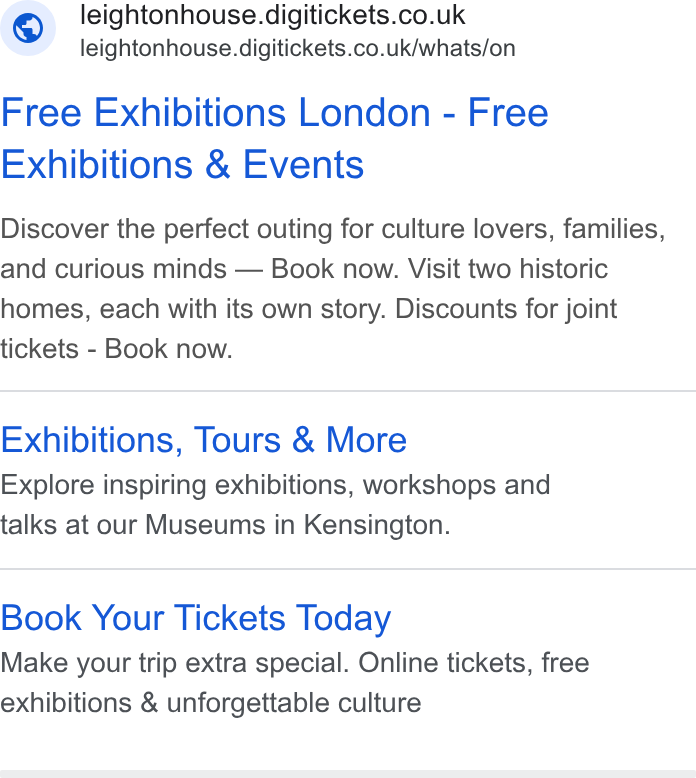Screen dimensions: 696x778
Task: Click the 'Exhibitions & Events' headline line
Action: pyautogui.click(x=182, y=165)
